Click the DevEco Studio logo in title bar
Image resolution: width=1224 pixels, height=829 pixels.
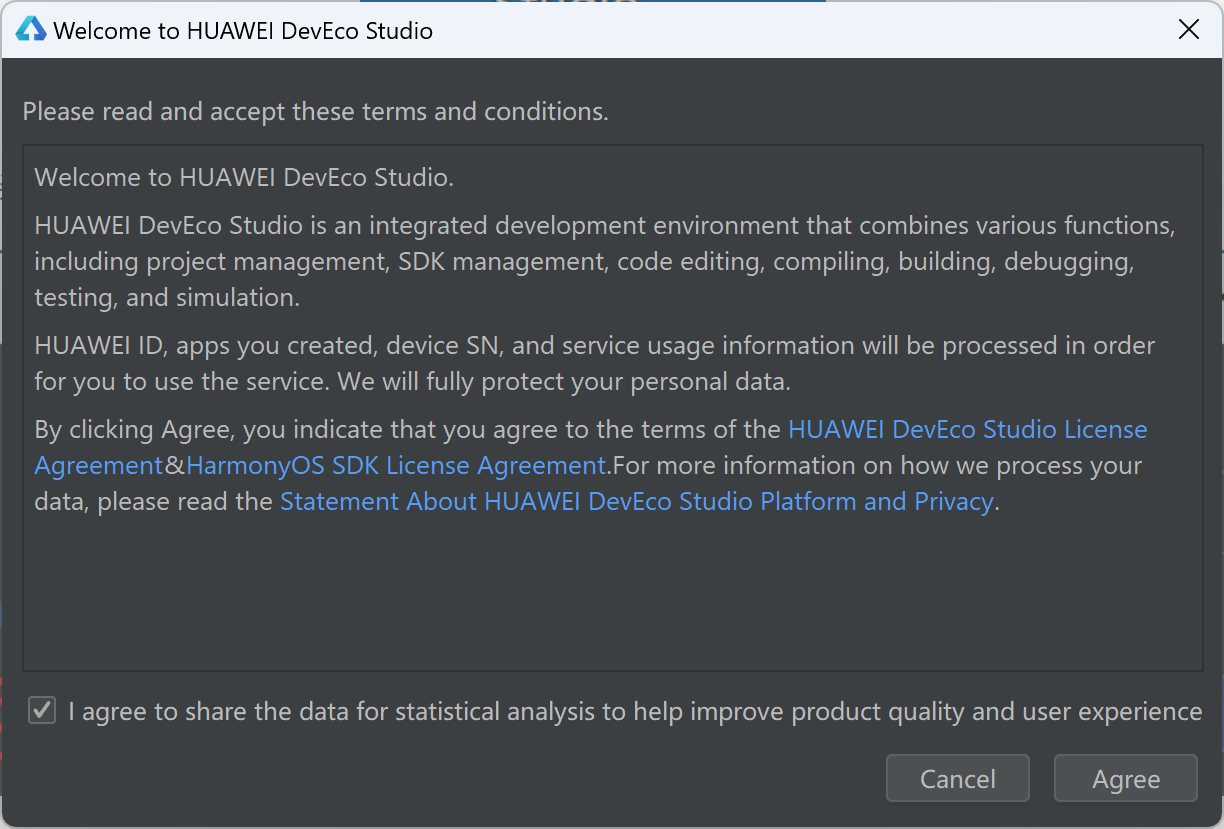tap(31, 29)
